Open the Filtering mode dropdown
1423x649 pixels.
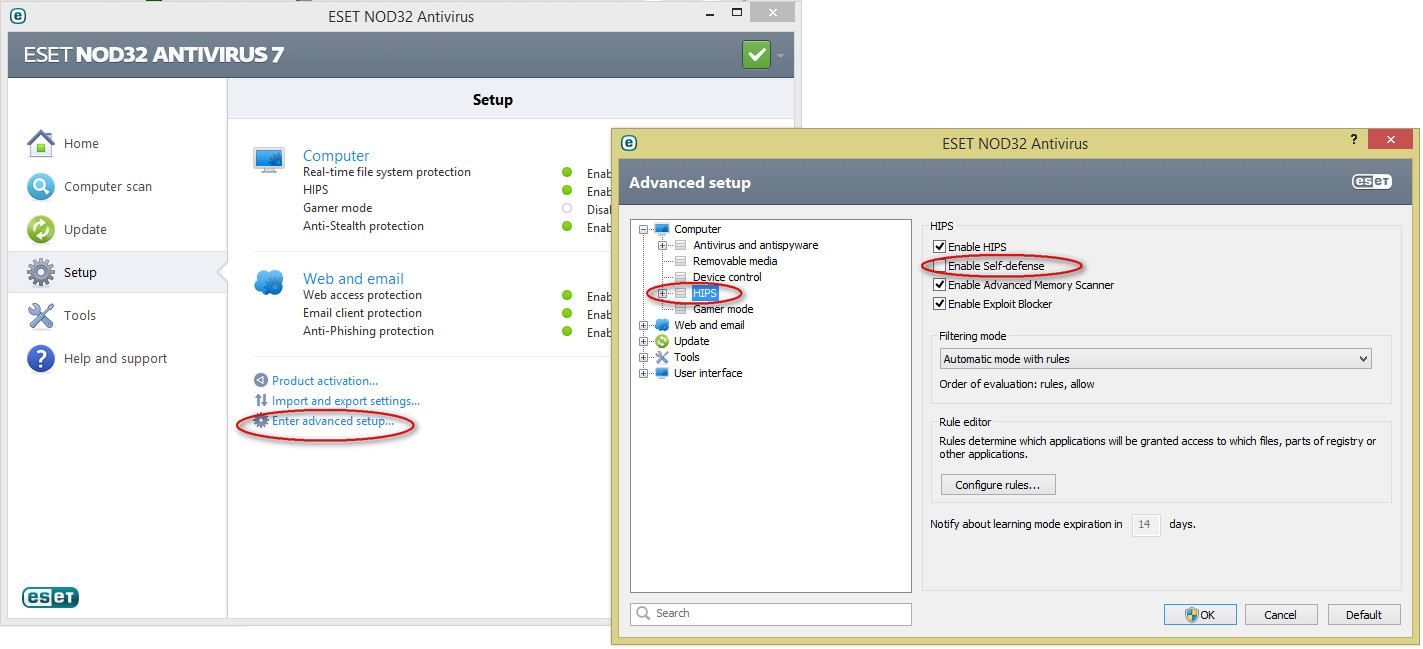[x=1156, y=358]
